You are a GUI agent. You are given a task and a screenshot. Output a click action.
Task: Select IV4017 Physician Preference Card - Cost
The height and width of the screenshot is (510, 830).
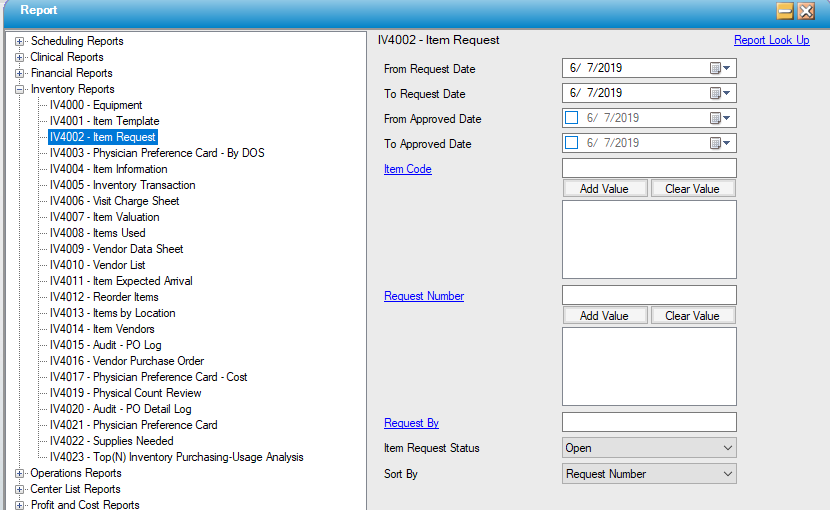(x=148, y=377)
